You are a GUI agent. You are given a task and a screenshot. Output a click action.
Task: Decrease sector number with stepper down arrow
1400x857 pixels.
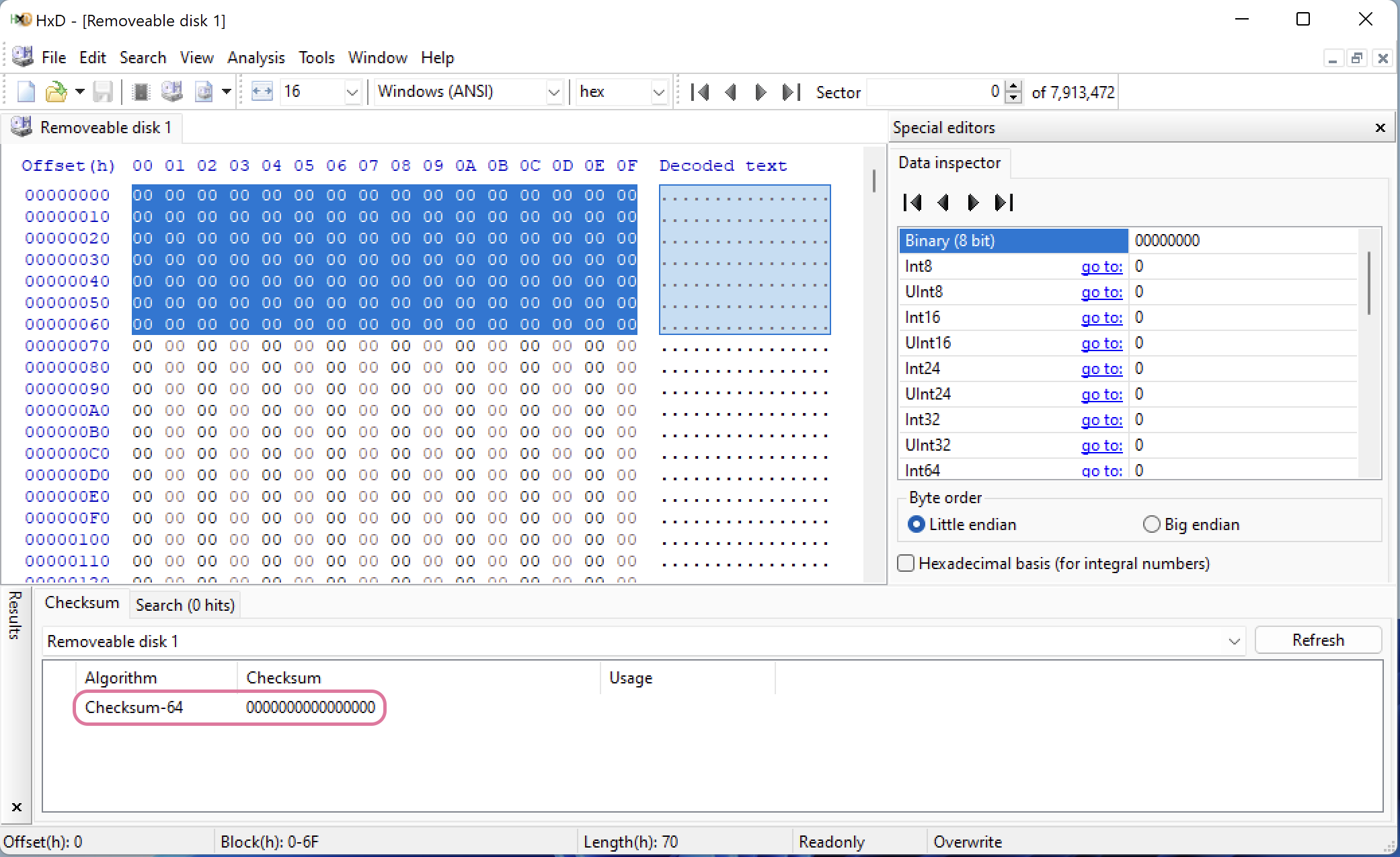tap(1013, 98)
